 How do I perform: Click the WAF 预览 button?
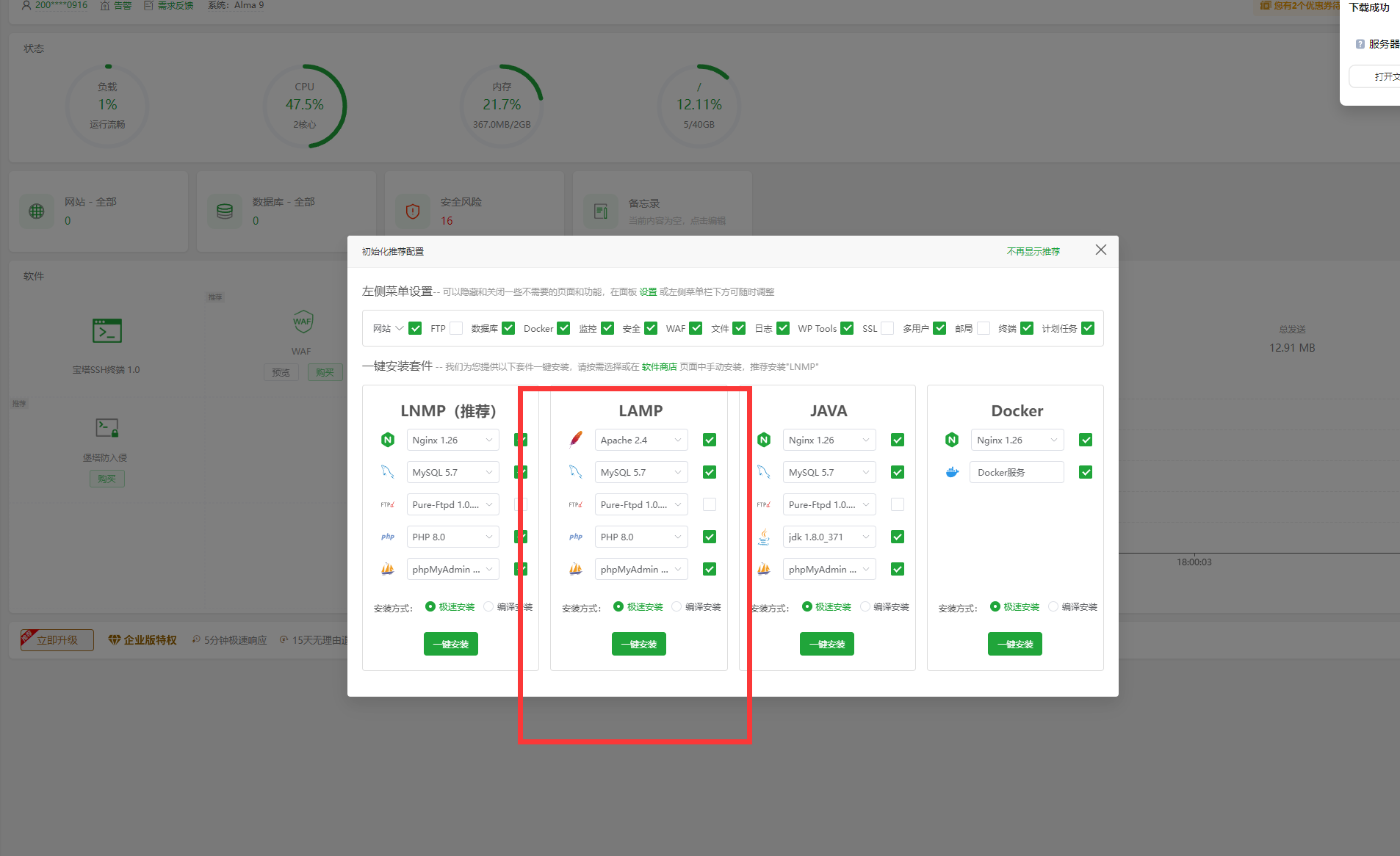pyautogui.click(x=281, y=372)
